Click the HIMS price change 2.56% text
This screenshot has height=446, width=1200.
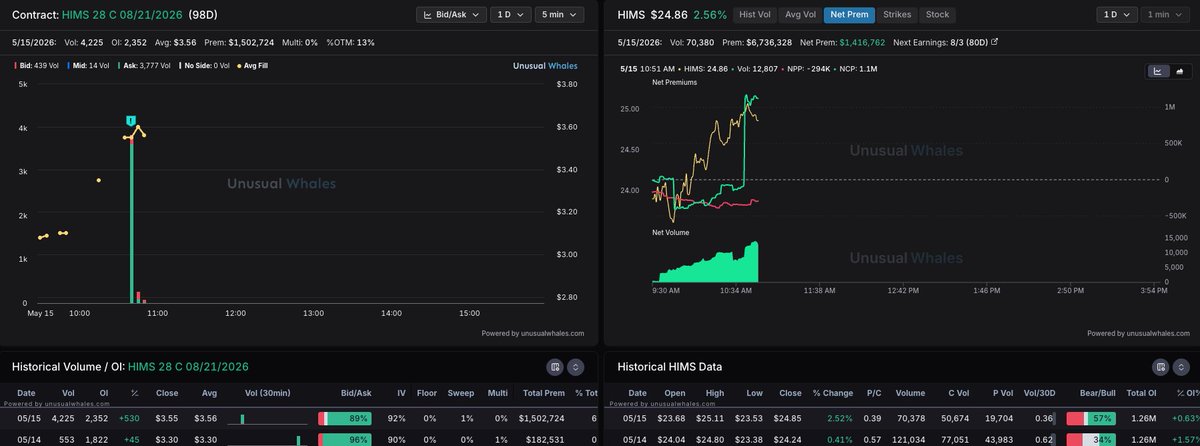pyautogui.click(x=709, y=15)
